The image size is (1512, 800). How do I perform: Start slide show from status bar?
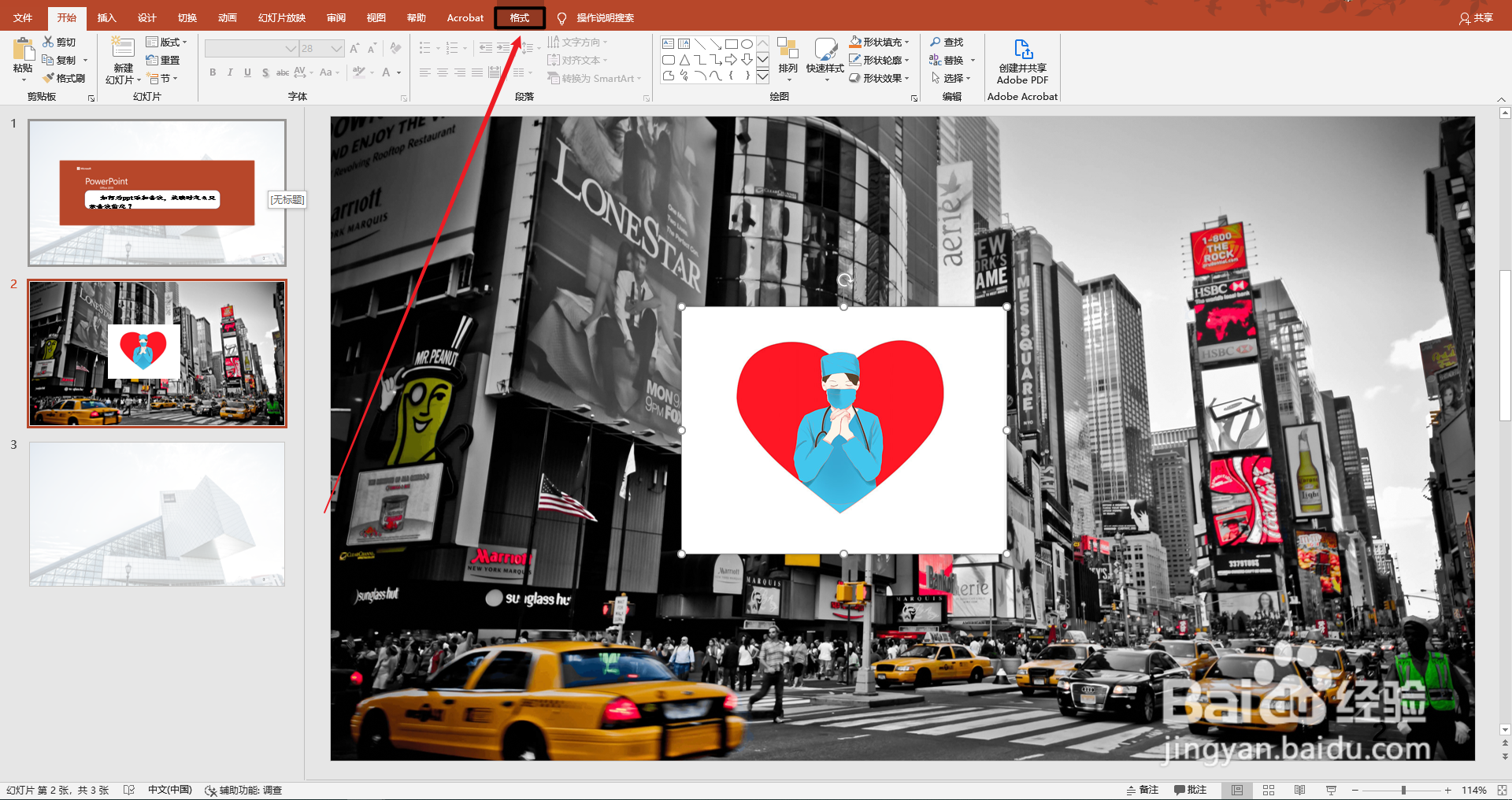point(1331,790)
